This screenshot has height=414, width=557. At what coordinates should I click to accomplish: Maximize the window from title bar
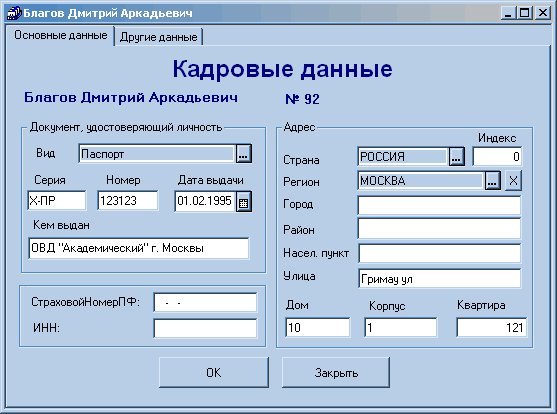[x=525, y=13]
